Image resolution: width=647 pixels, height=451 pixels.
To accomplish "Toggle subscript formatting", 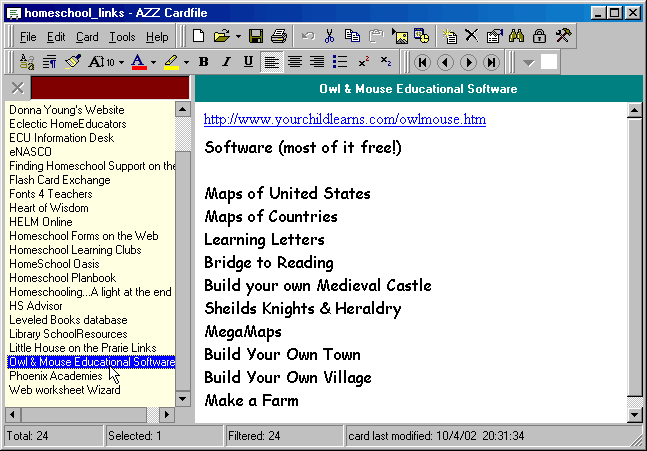I will pyautogui.click(x=386, y=62).
